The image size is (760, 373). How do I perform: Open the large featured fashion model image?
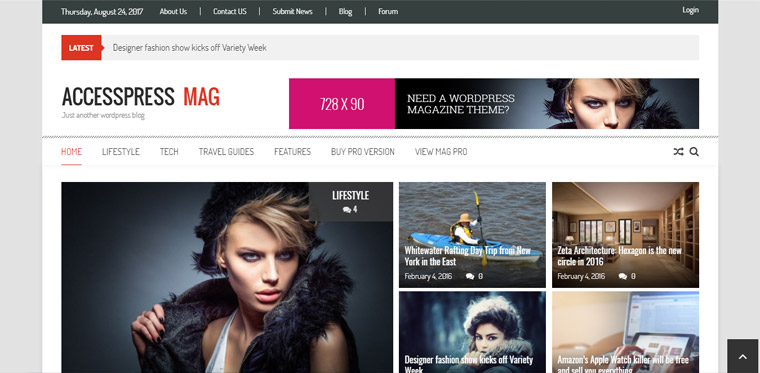click(227, 278)
